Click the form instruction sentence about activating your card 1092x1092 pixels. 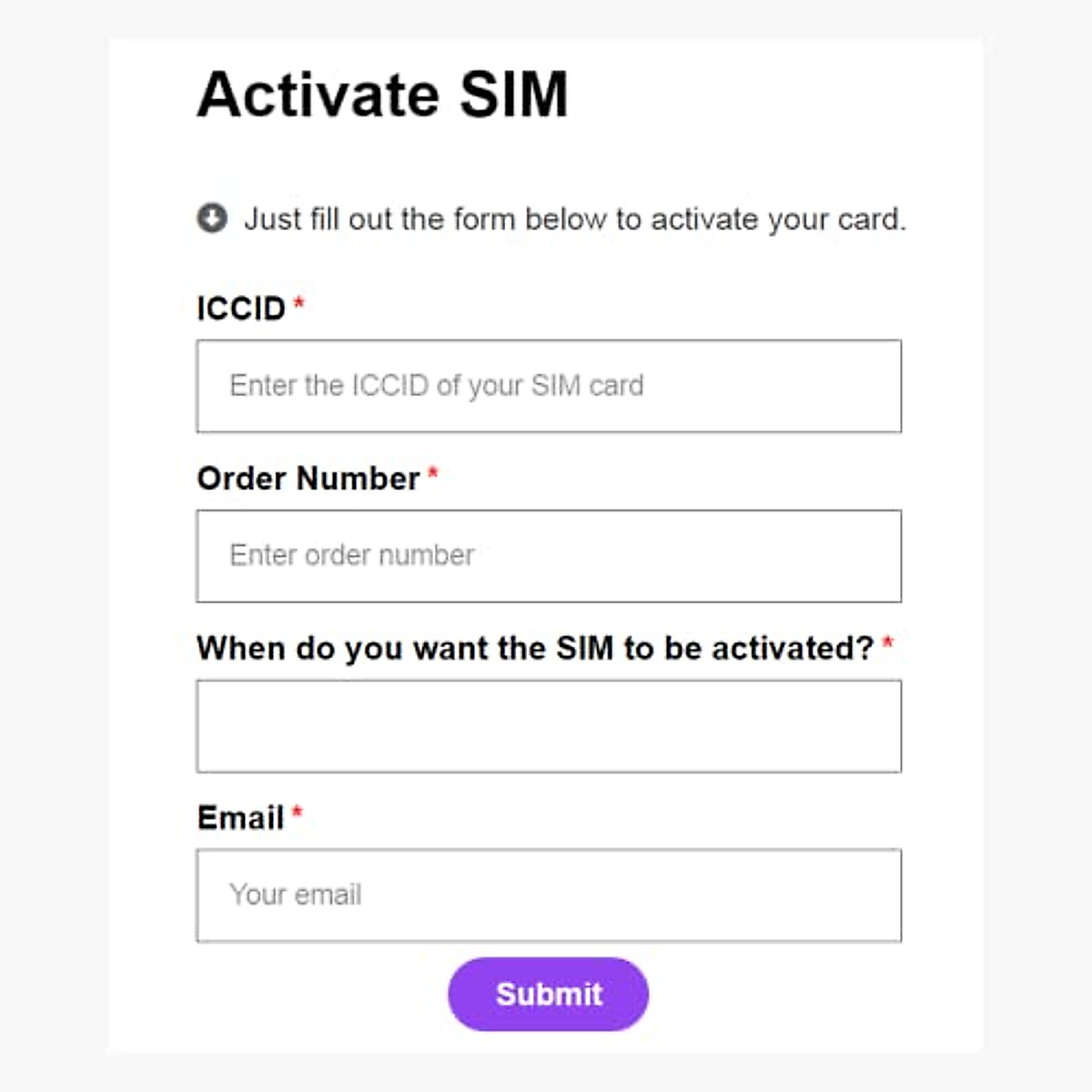point(575,218)
